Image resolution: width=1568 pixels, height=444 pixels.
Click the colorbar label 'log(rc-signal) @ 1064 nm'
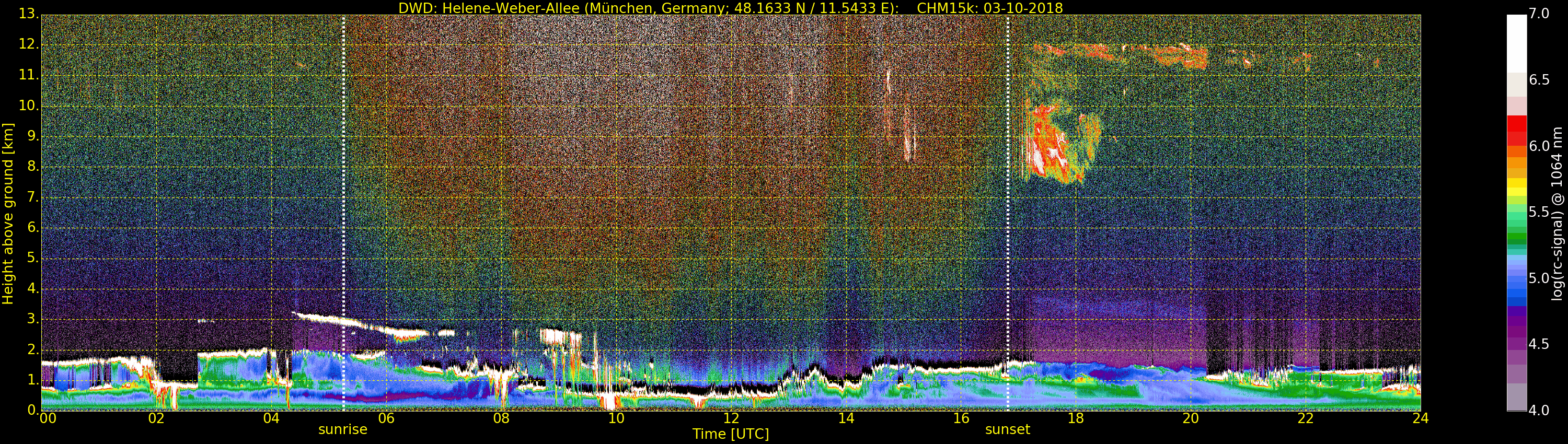pos(1557,214)
